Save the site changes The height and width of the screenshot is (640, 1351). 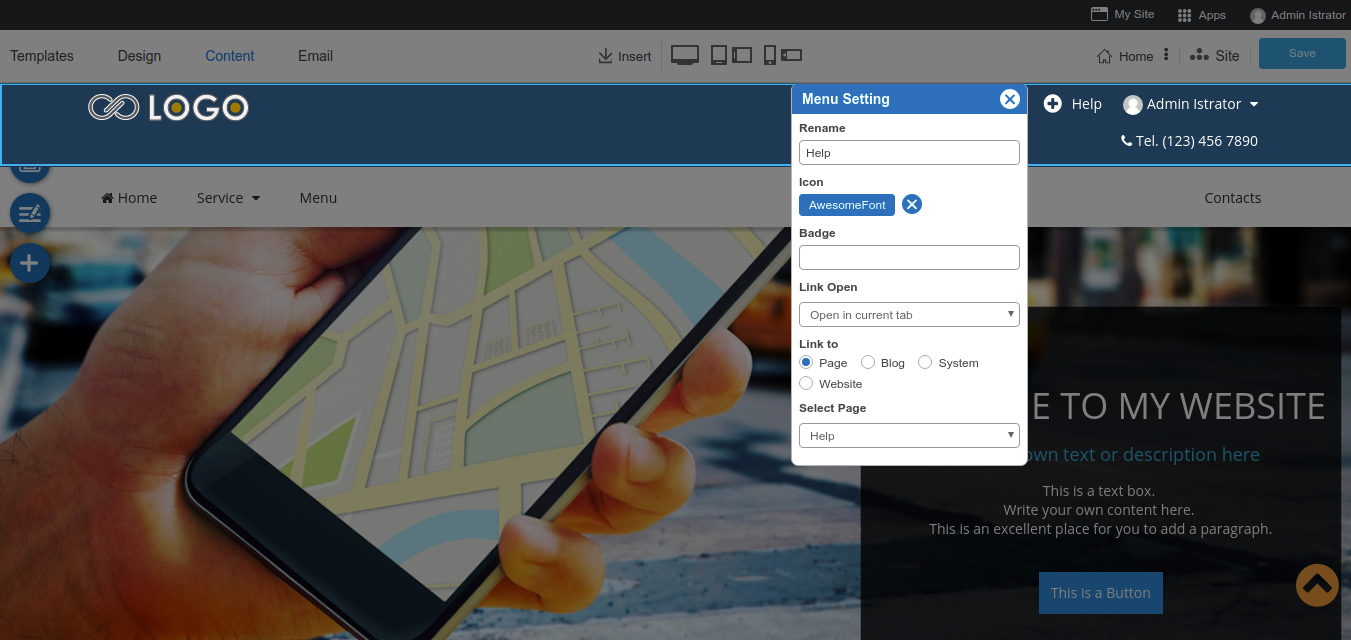[x=1302, y=53]
